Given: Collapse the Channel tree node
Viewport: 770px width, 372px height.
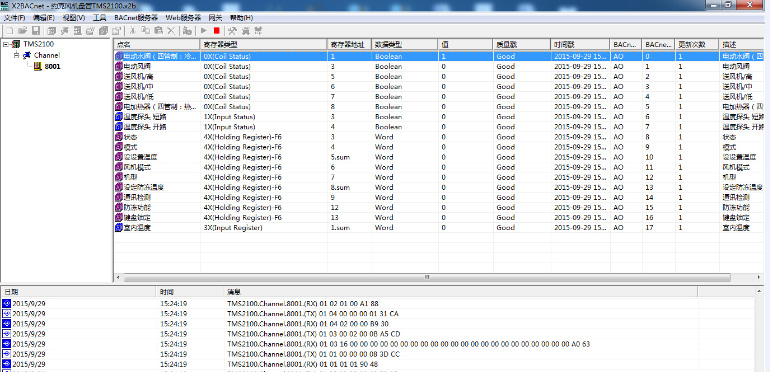Looking at the screenshot, I should point(16,55).
